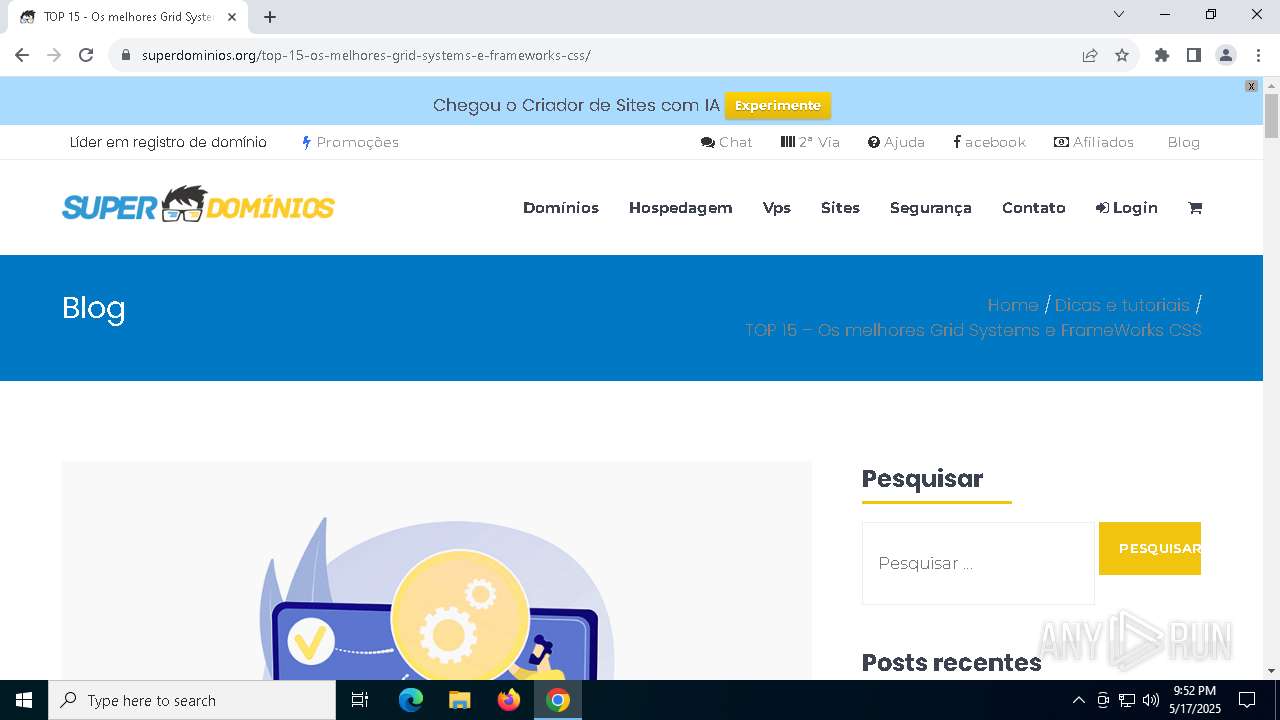Click the yellow PESQUISAR button
Screen dimensions: 1280x720
click(1150, 548)
